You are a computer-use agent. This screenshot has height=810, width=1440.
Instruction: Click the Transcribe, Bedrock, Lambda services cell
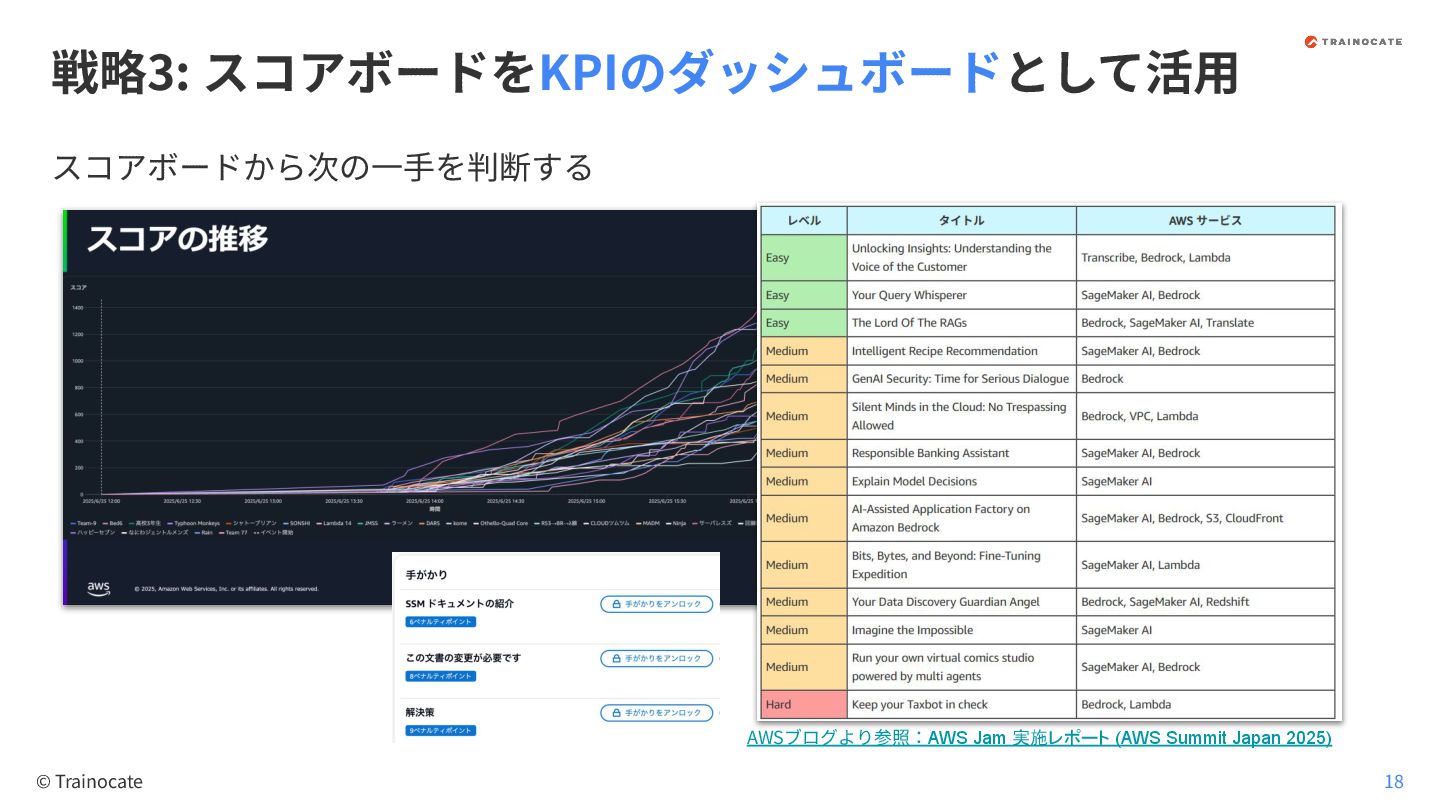tap(1205, 257)
